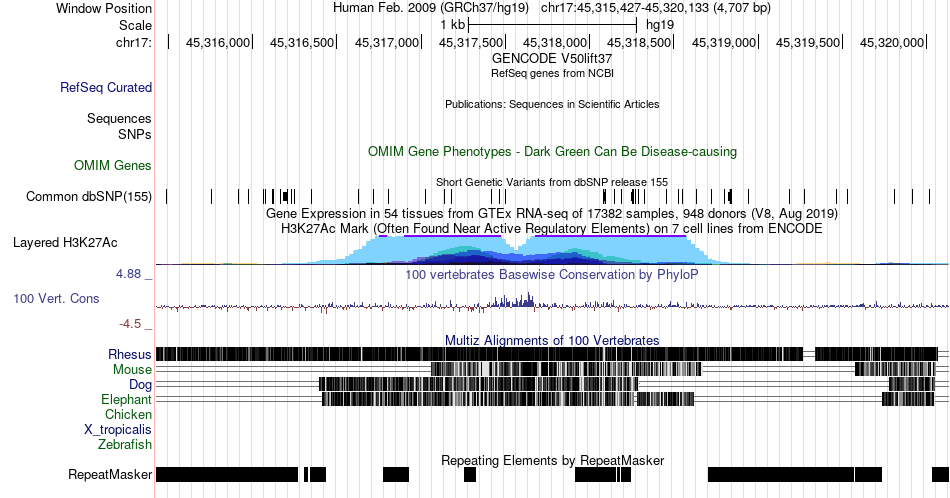This screenshot has width=950, height=498.
Task: Click the X_tropicalis alignment label
Action: click(118, 430)
